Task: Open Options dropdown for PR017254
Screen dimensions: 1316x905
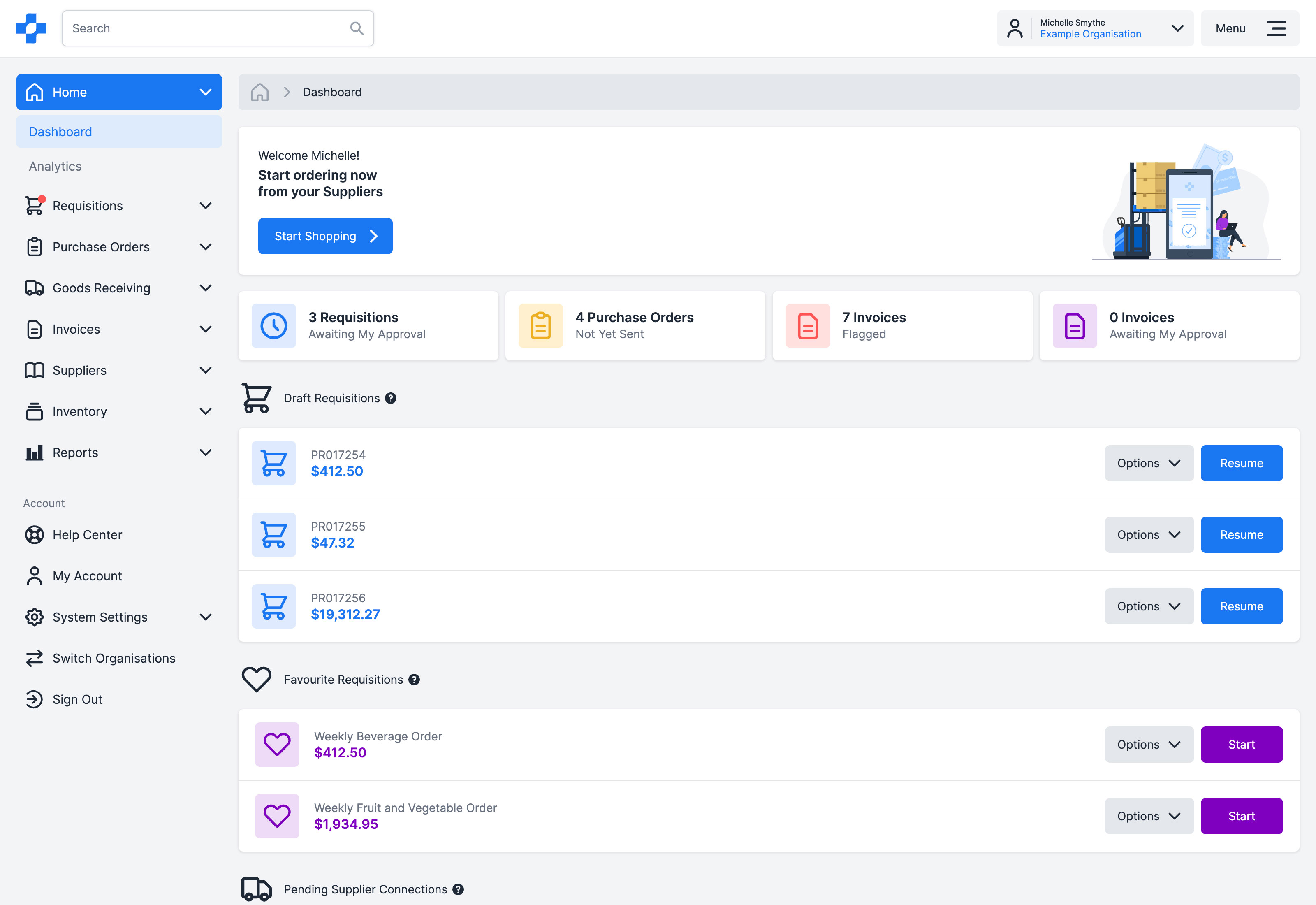Action: click(x=1149, y=463)
